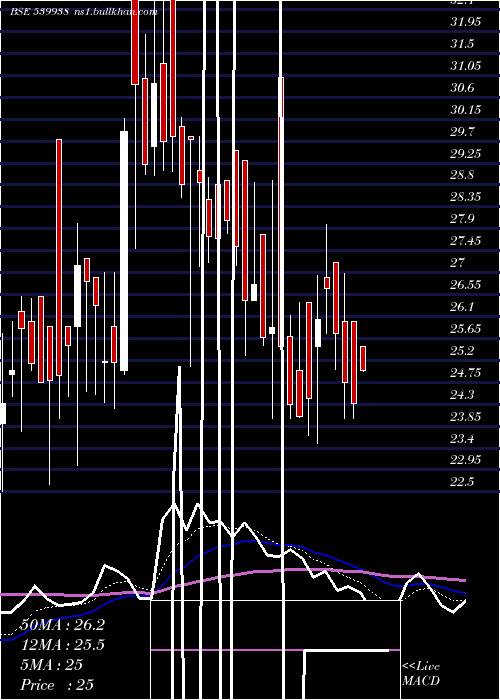The width and height of the screenshot is (500, 700).
Task: Click the 5MA : 25 readout
Action: [x=52, y=665]
